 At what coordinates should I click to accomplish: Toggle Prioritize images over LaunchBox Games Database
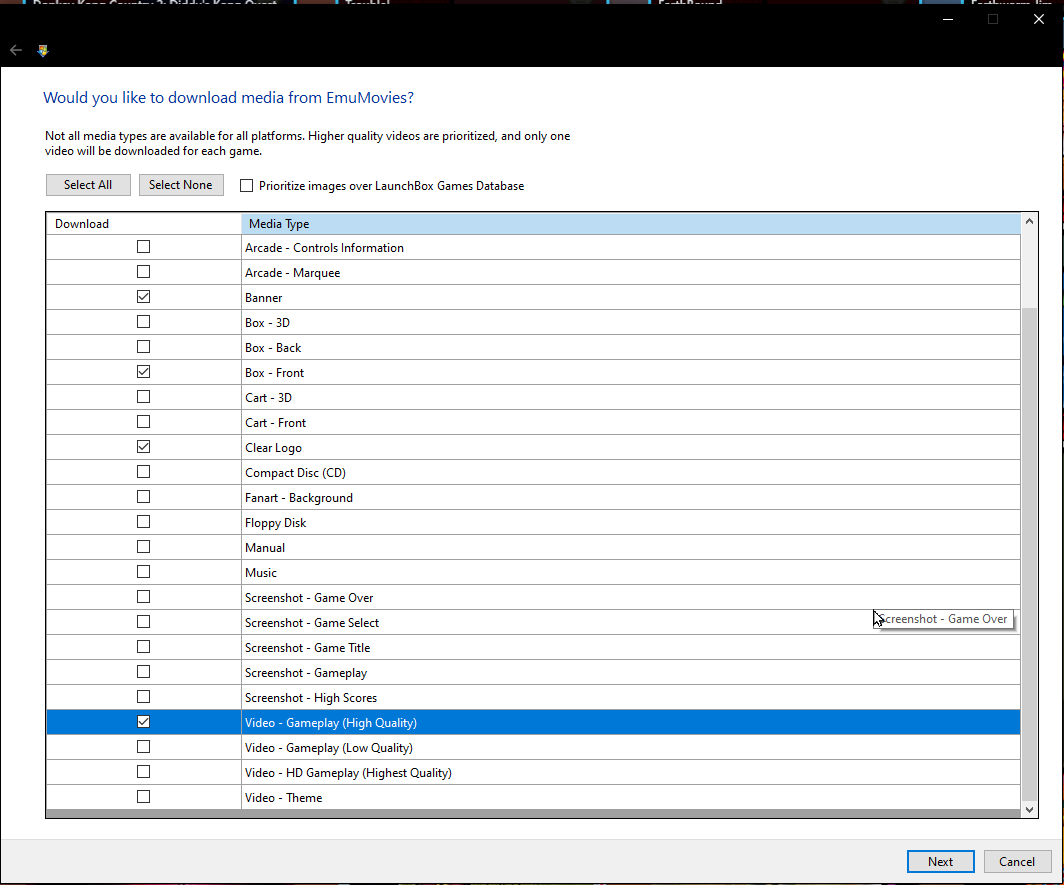point(247,185)
